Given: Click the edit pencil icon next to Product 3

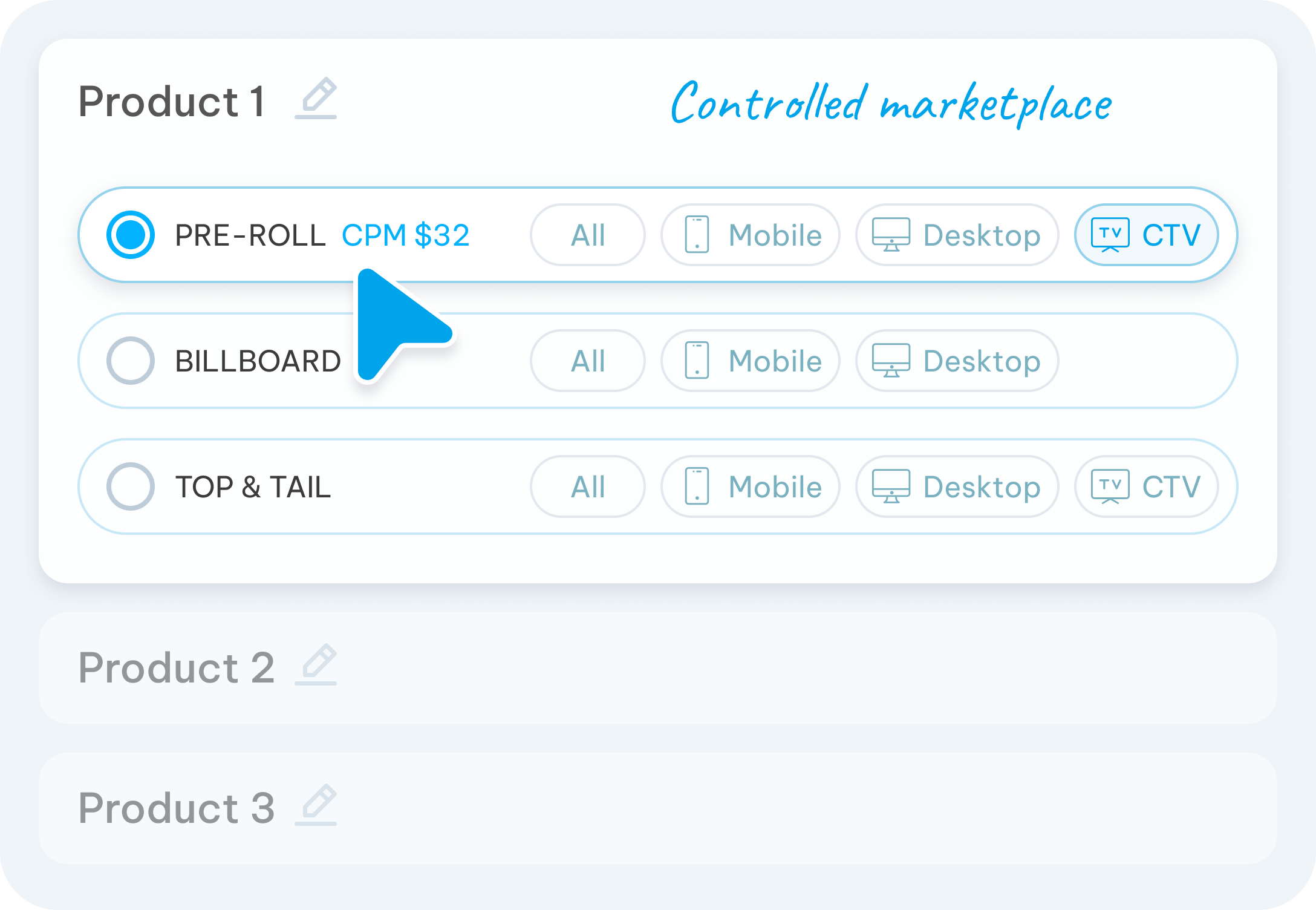Looking at the screenshot, I should tap(316, 805).
